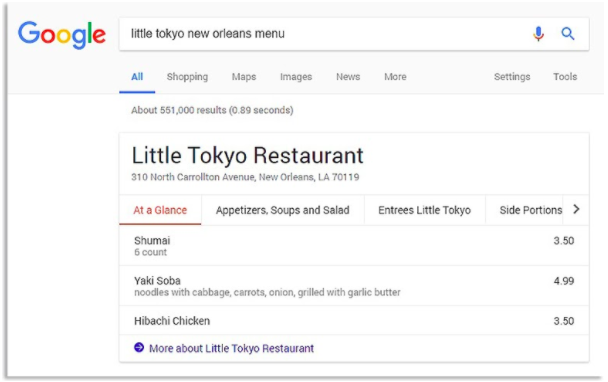Open the More search options dropdown
Screen dimensions: 608x382
[x=395, y=77]
